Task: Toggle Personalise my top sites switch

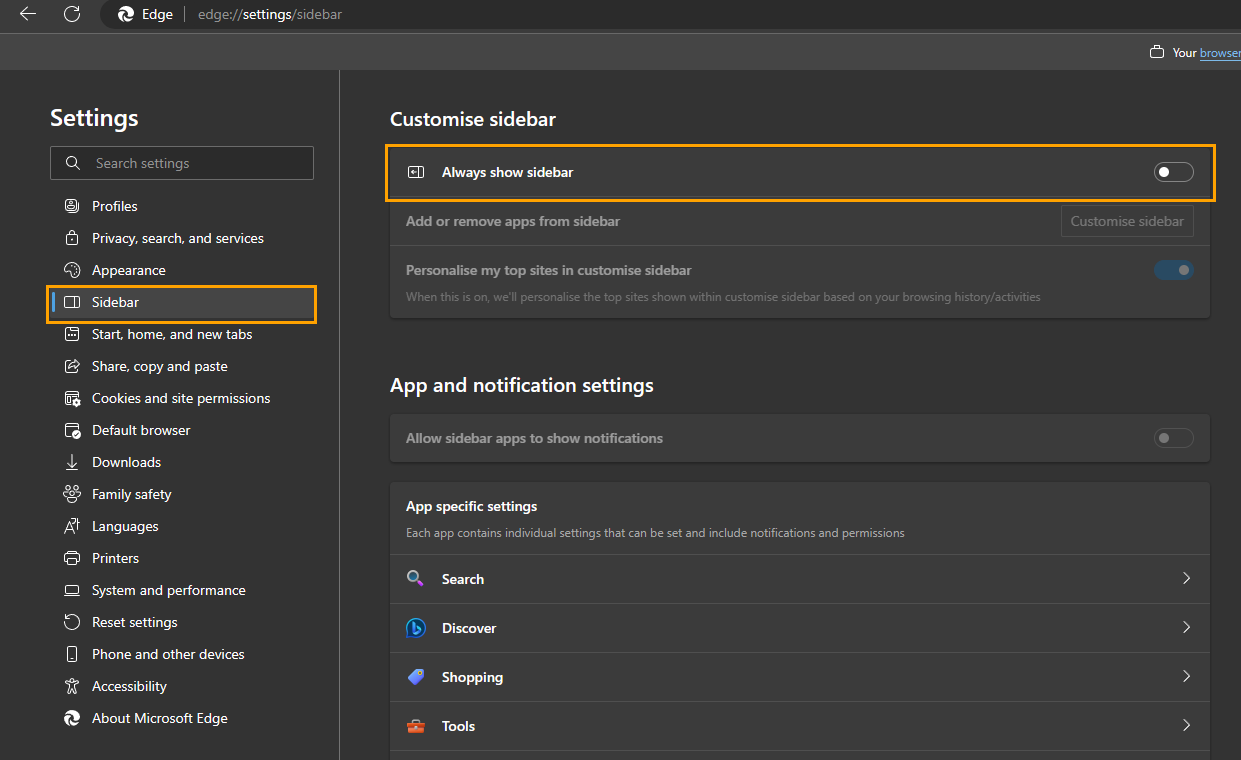Action: click(x=1174, y=270)
